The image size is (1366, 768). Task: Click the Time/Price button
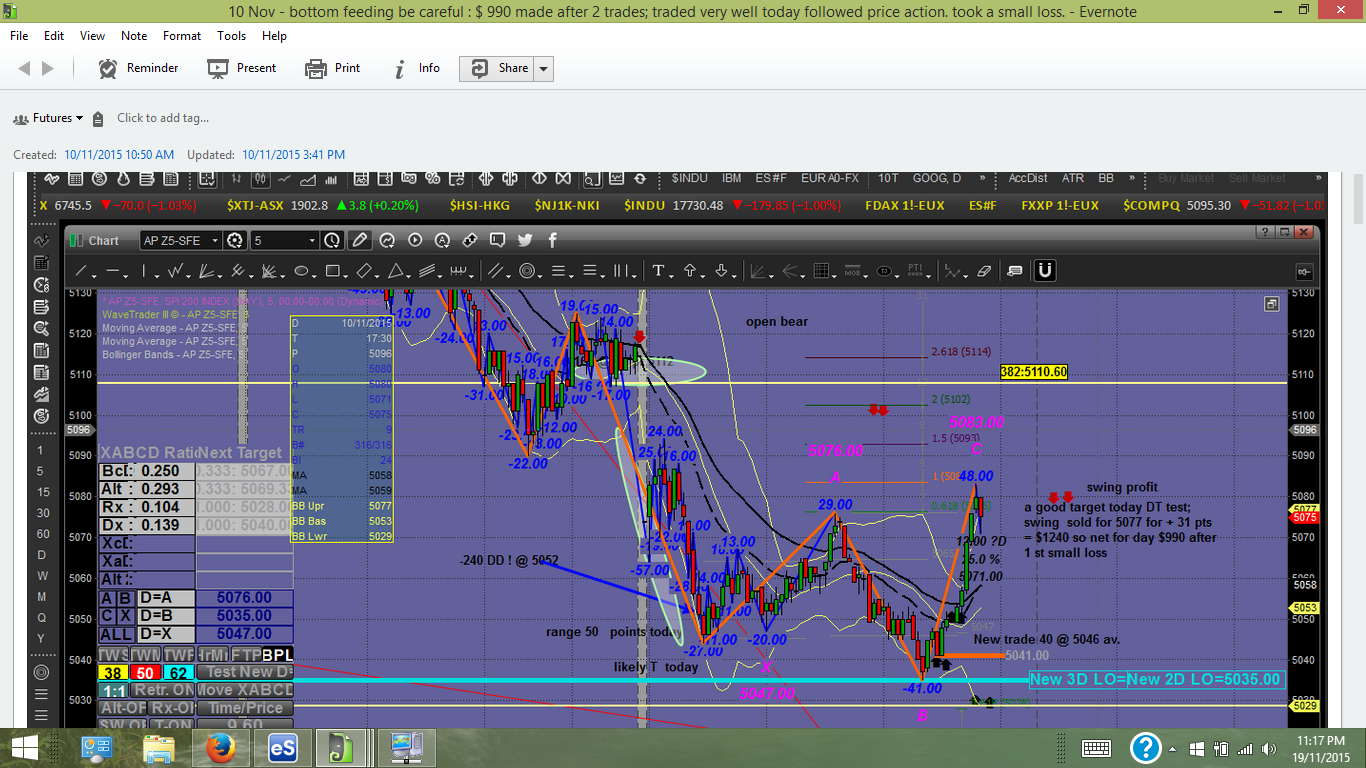[x=245, y=708]
